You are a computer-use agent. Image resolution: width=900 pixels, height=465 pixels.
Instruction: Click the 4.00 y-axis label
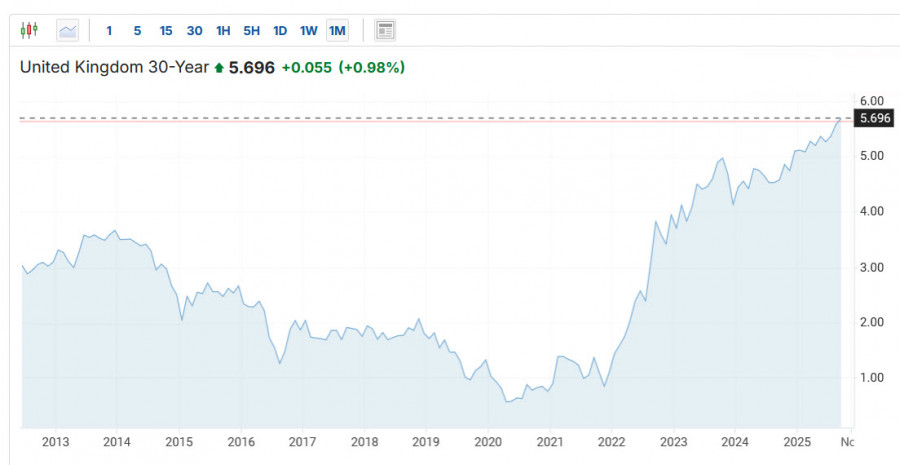click(872, 211)
